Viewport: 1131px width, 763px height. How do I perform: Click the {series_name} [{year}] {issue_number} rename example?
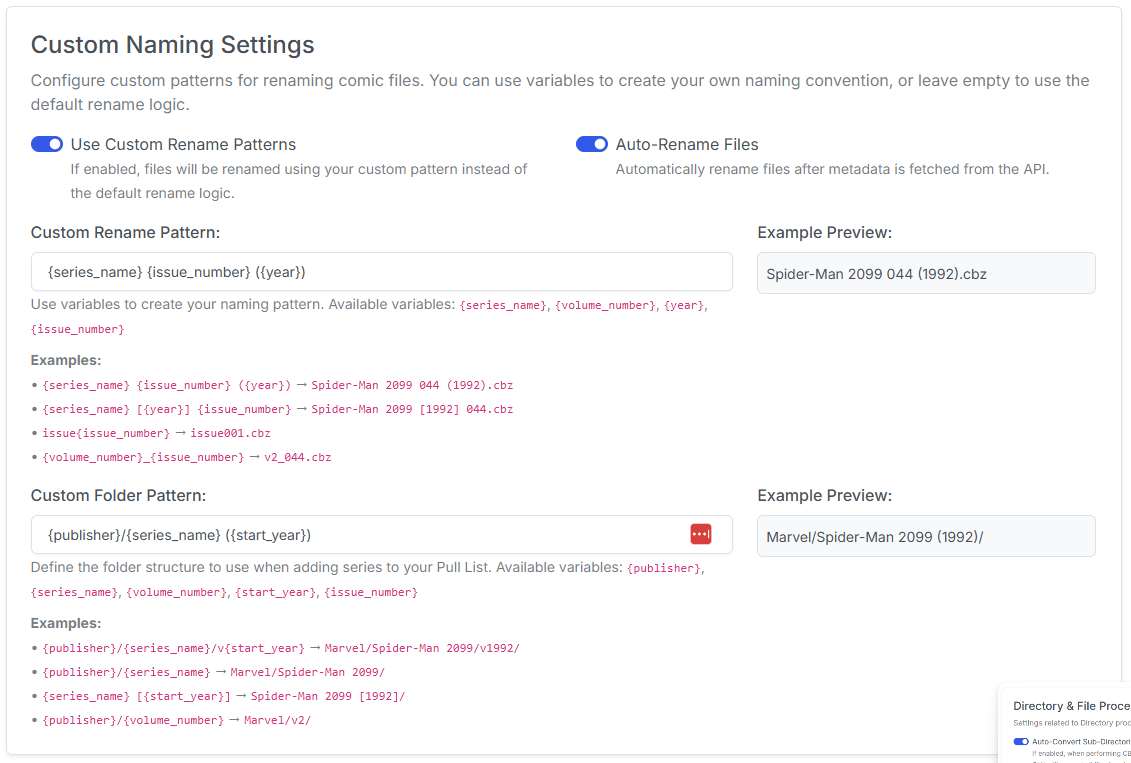point(166,409)
